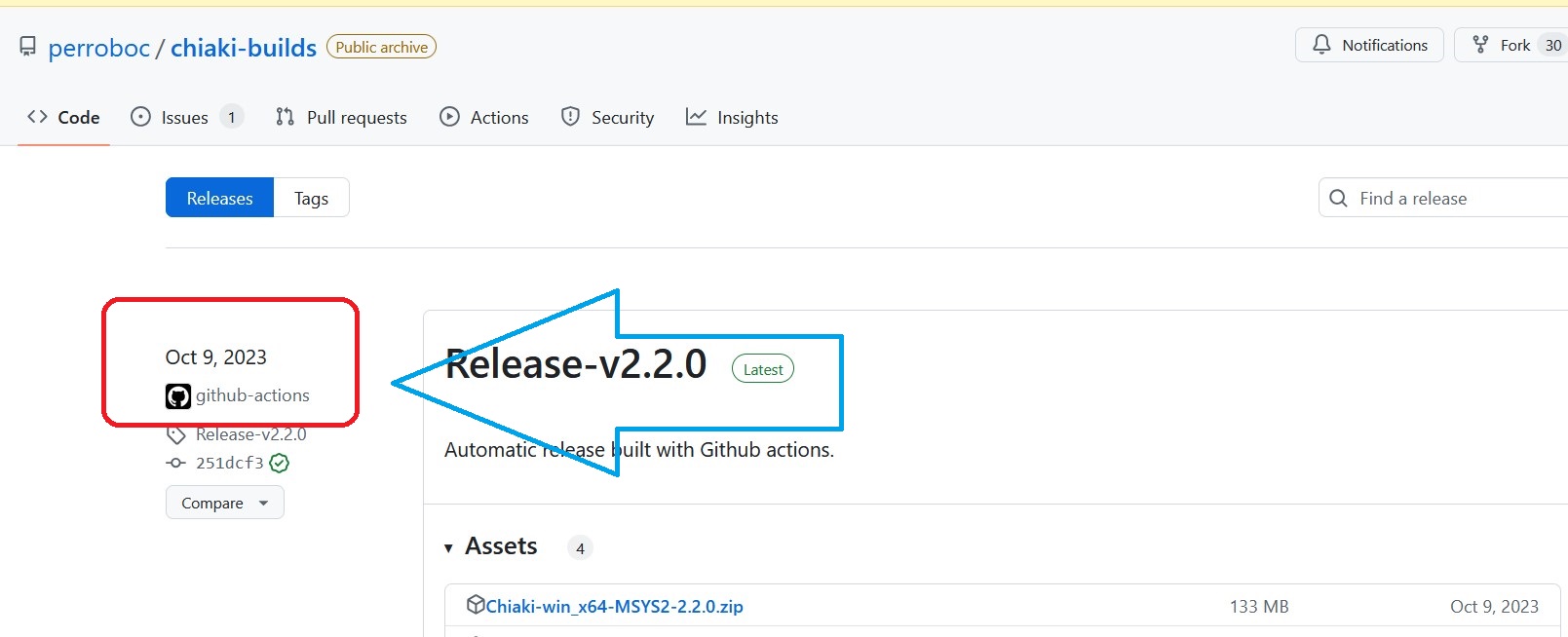This screenshot has height=637, width=1568.
Task: Click the repository book icon beside perroboc
Action: click(28, 47)
